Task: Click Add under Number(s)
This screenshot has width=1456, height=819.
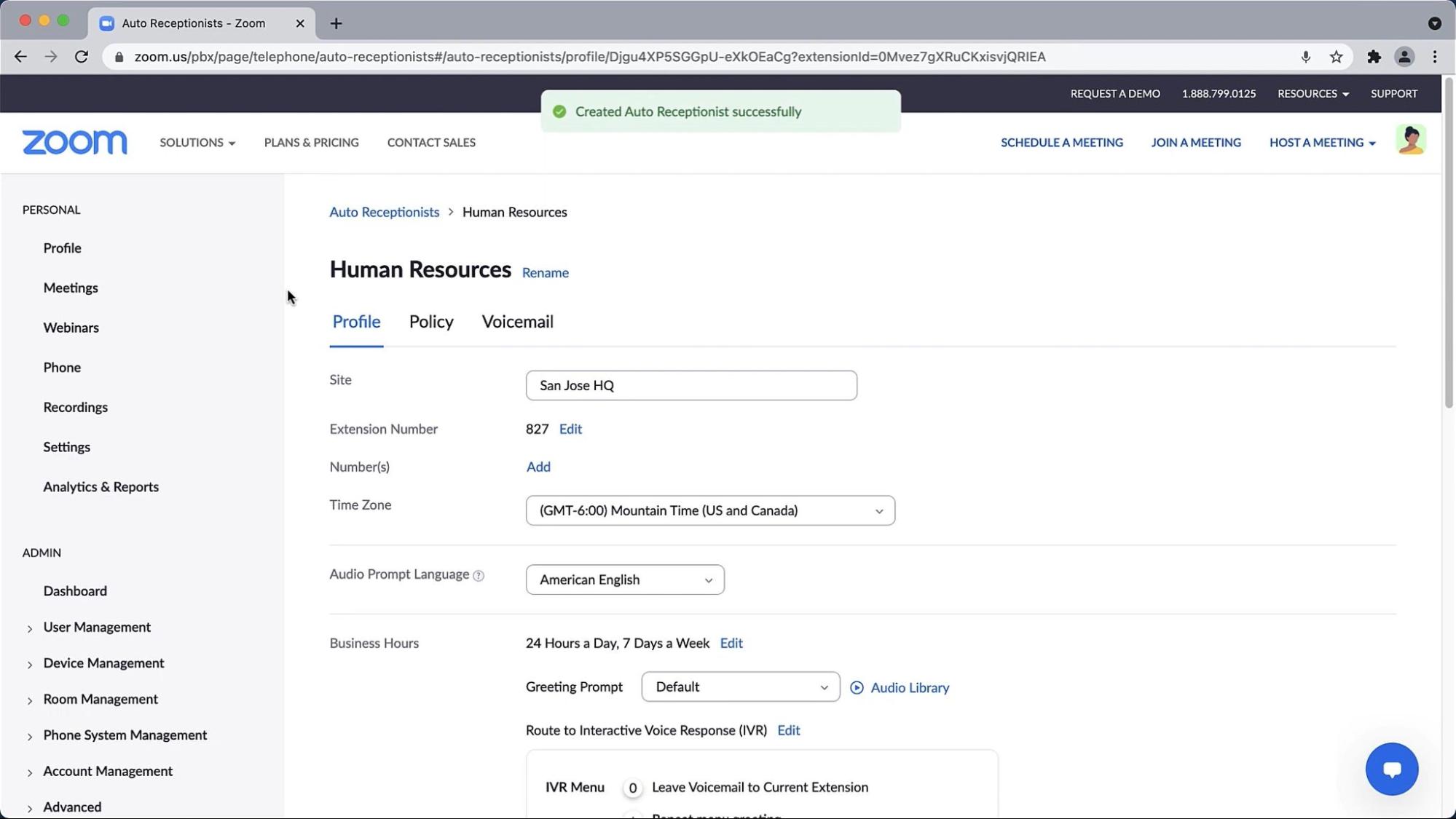Action: pyautogui.click(x=539, y=466)
